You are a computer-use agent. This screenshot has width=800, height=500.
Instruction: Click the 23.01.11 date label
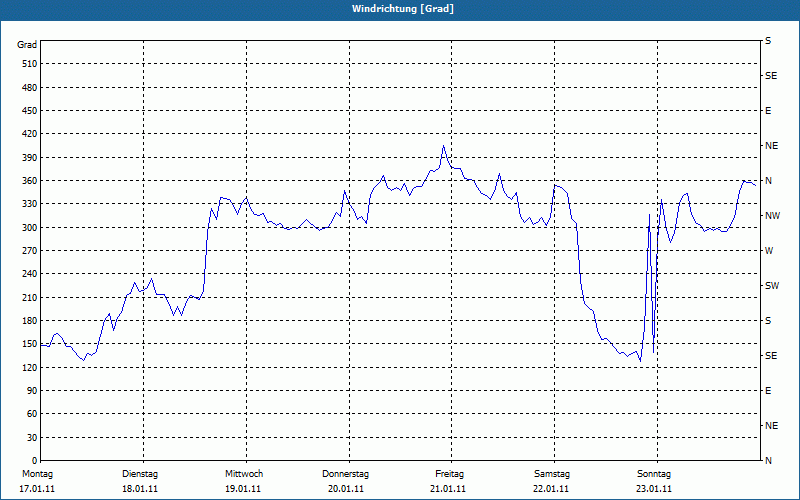tap(654, 489)
